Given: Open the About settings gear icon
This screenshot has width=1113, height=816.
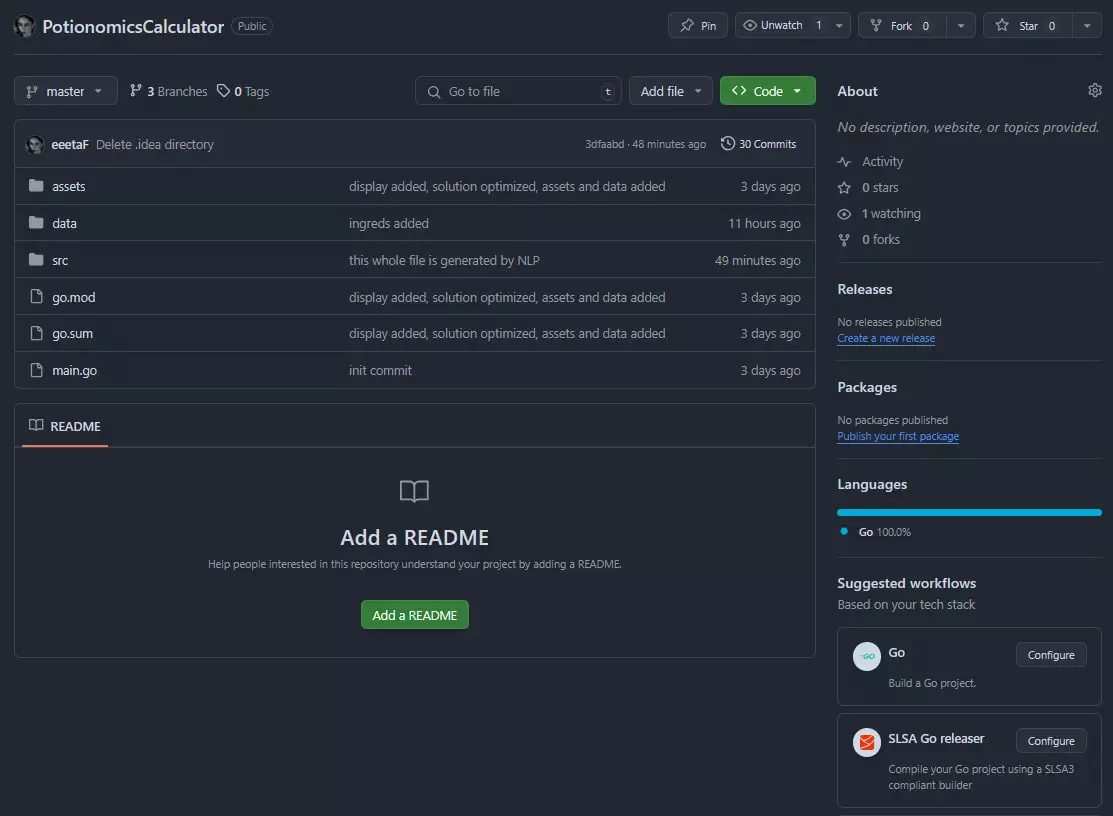Looking at the screenshot, I should [1095, 90].
